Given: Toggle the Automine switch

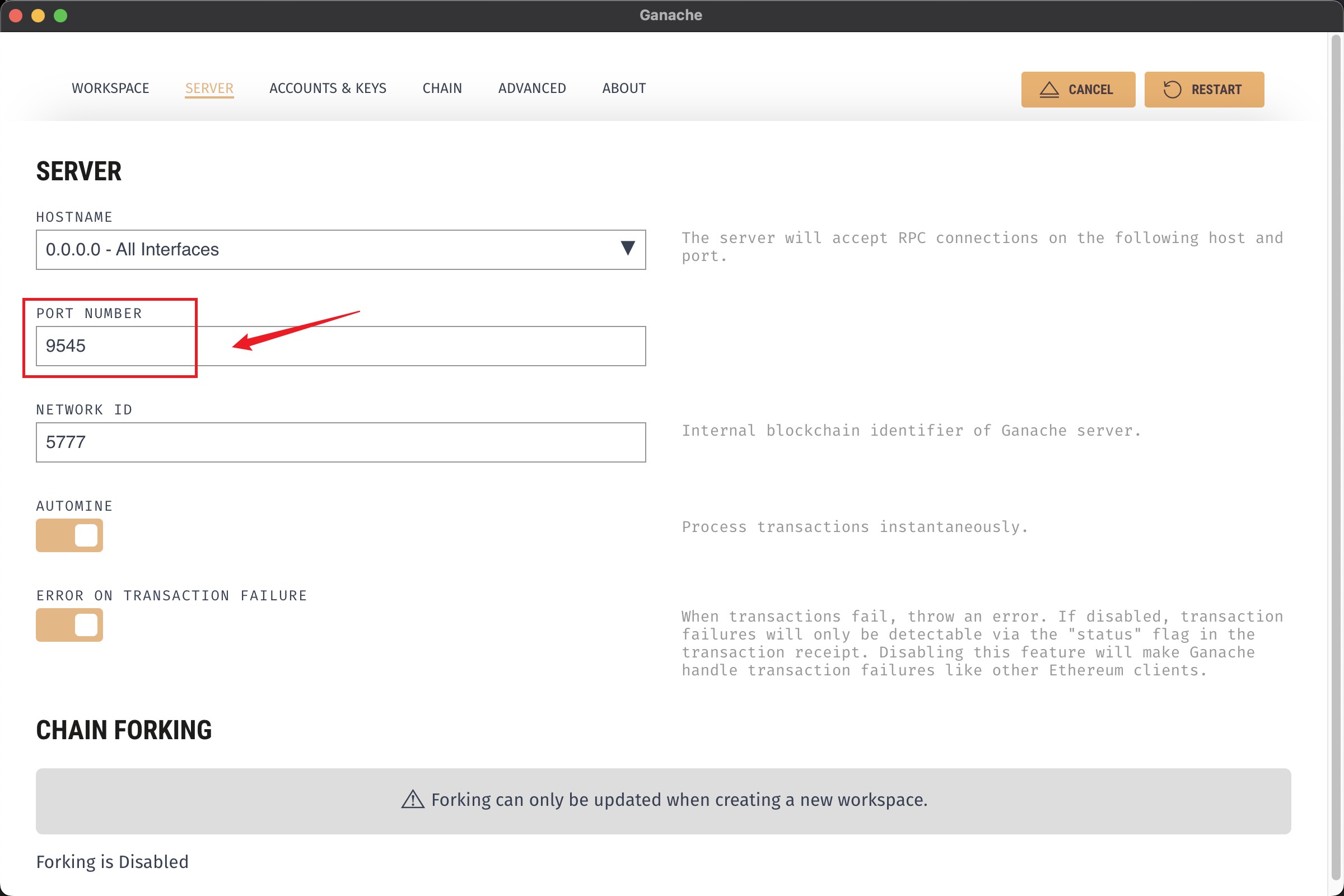Looking at the screenshot, I should 69,535.
